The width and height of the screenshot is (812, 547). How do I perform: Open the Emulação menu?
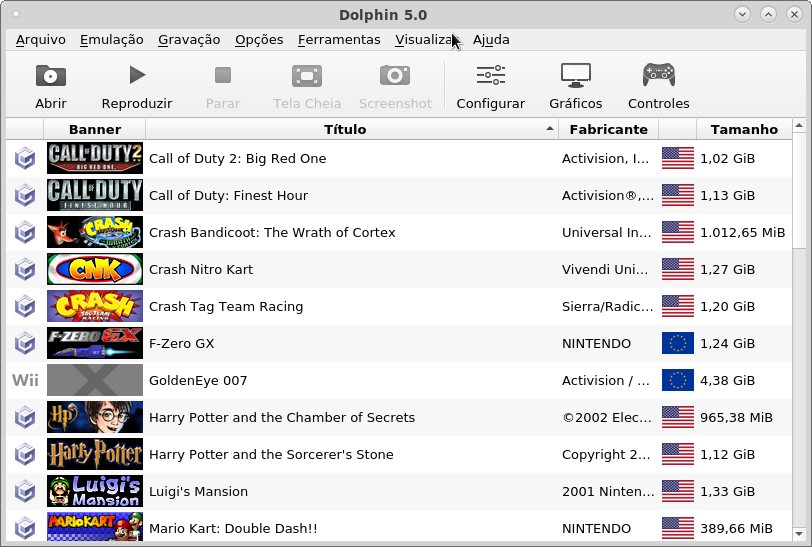click(x=112, y=40)
